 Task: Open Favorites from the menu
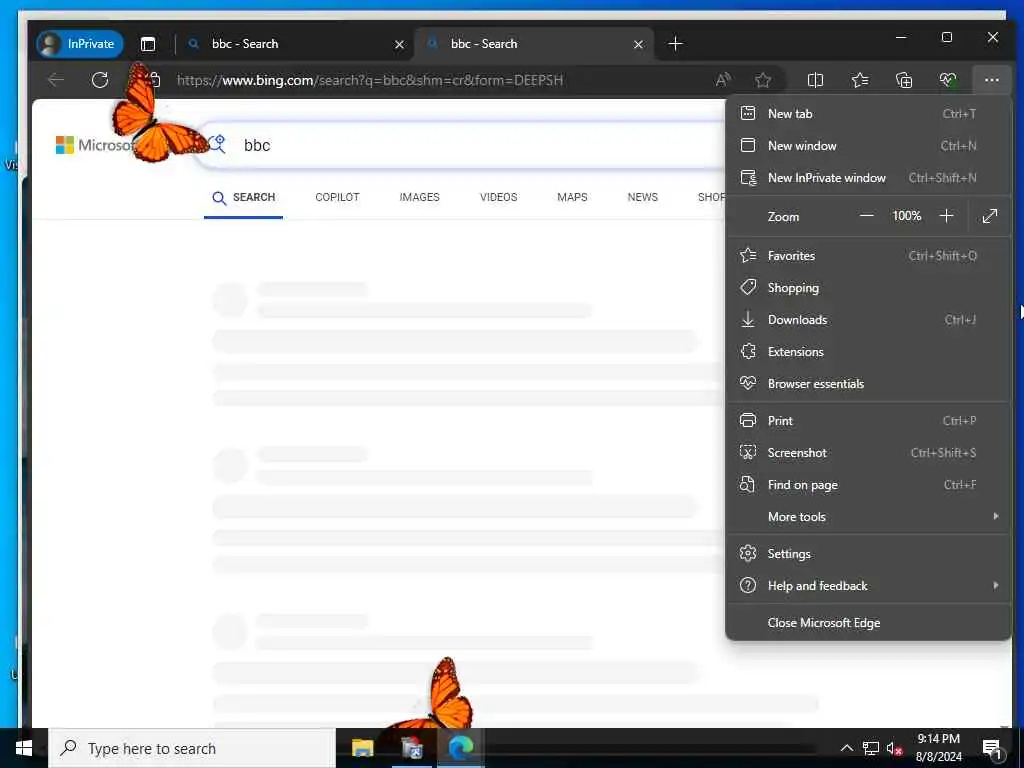pyautogui.click(x=868, y=256)
